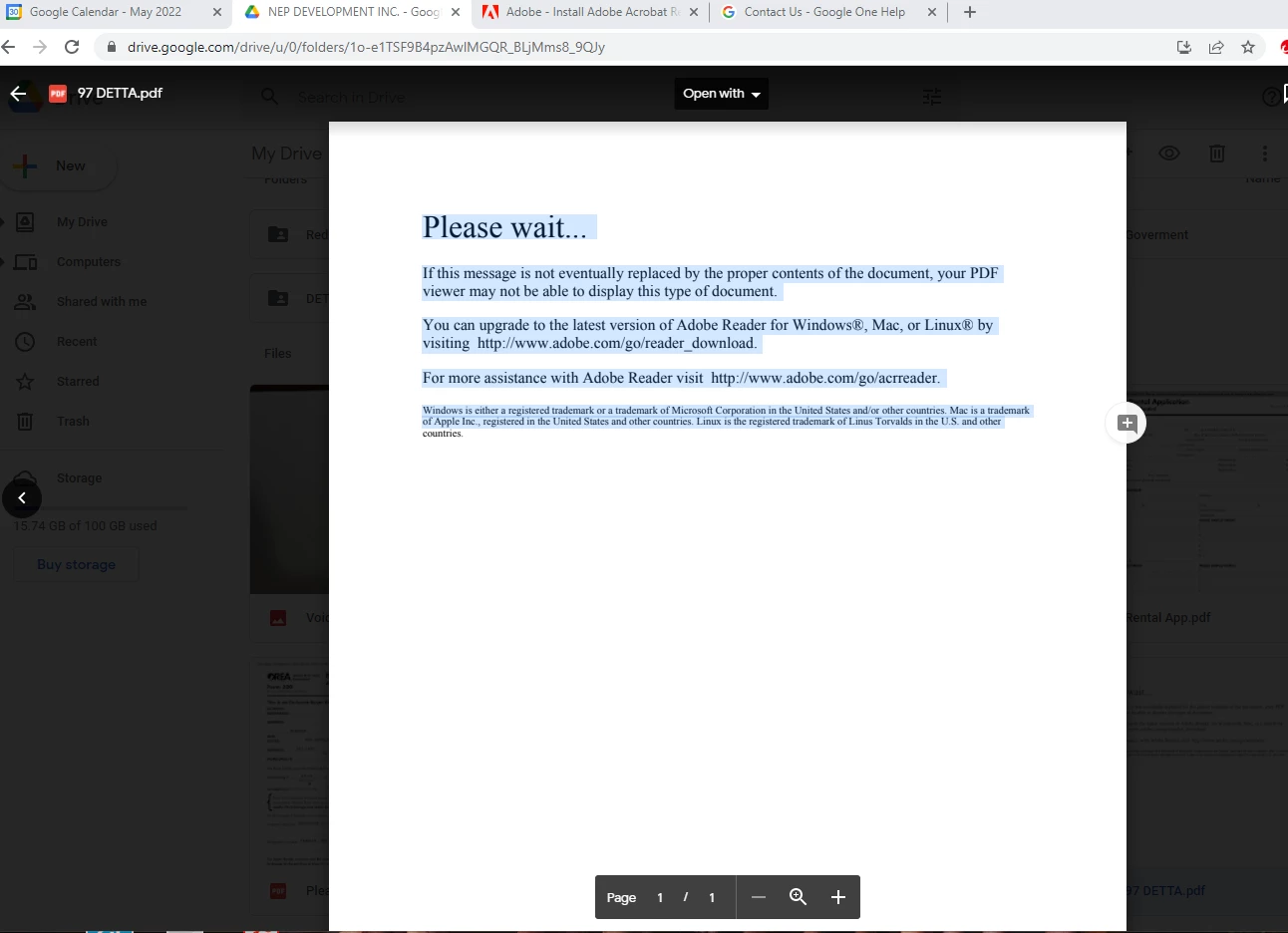Reload the current page

coord(72,47)
